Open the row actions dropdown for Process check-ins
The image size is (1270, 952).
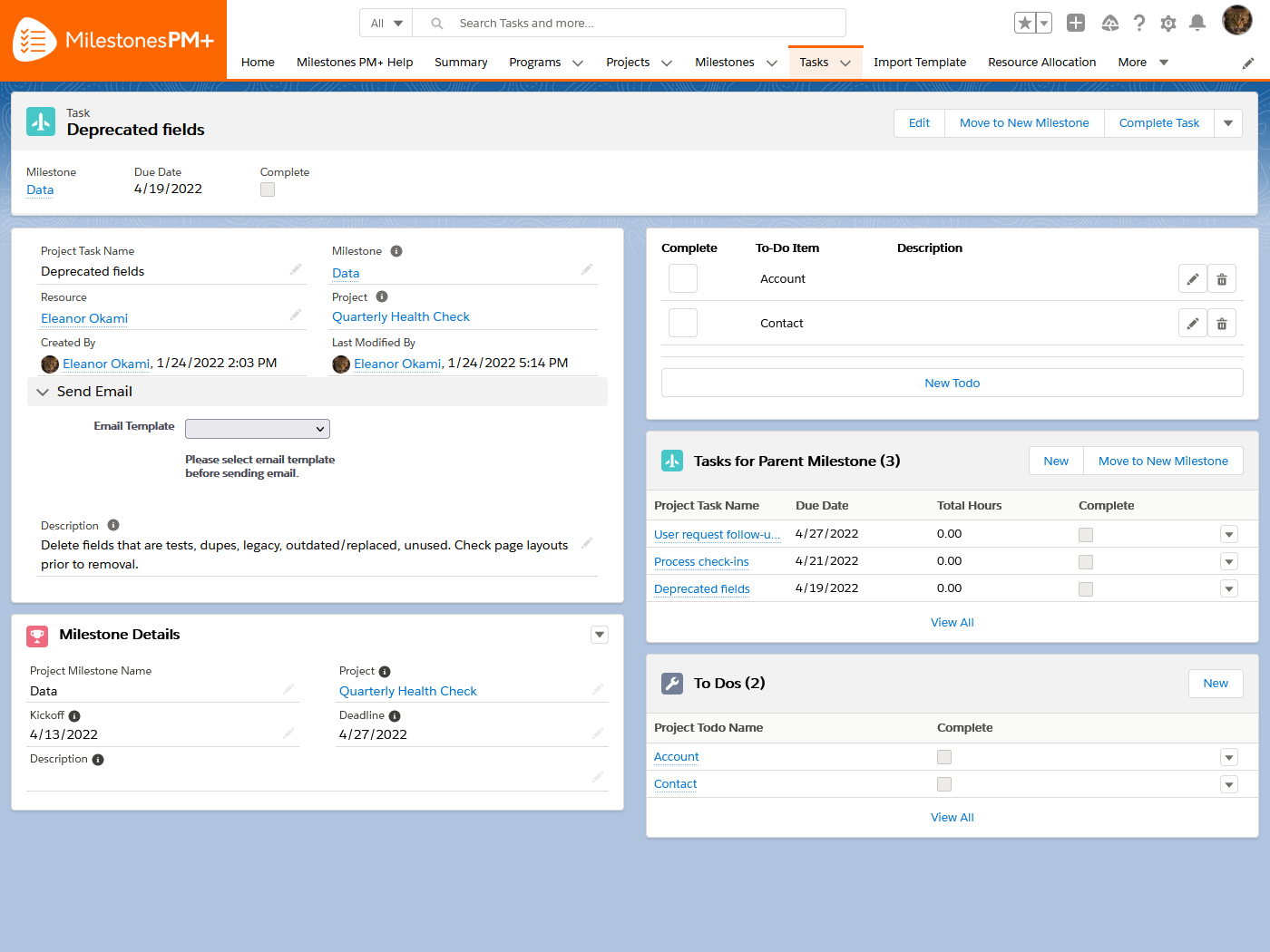point(1229,561)
